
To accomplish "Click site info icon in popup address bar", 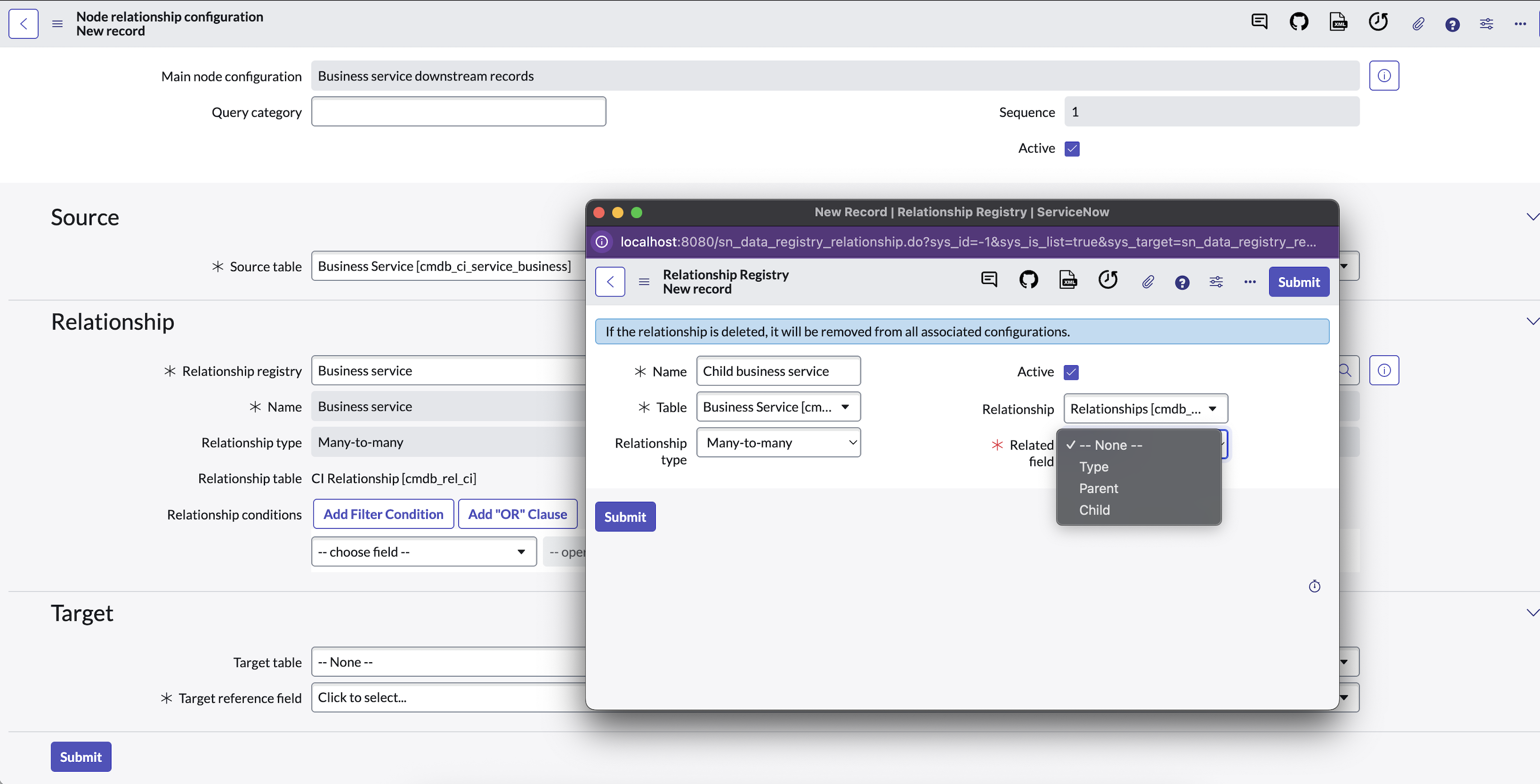I will (602, 242).
